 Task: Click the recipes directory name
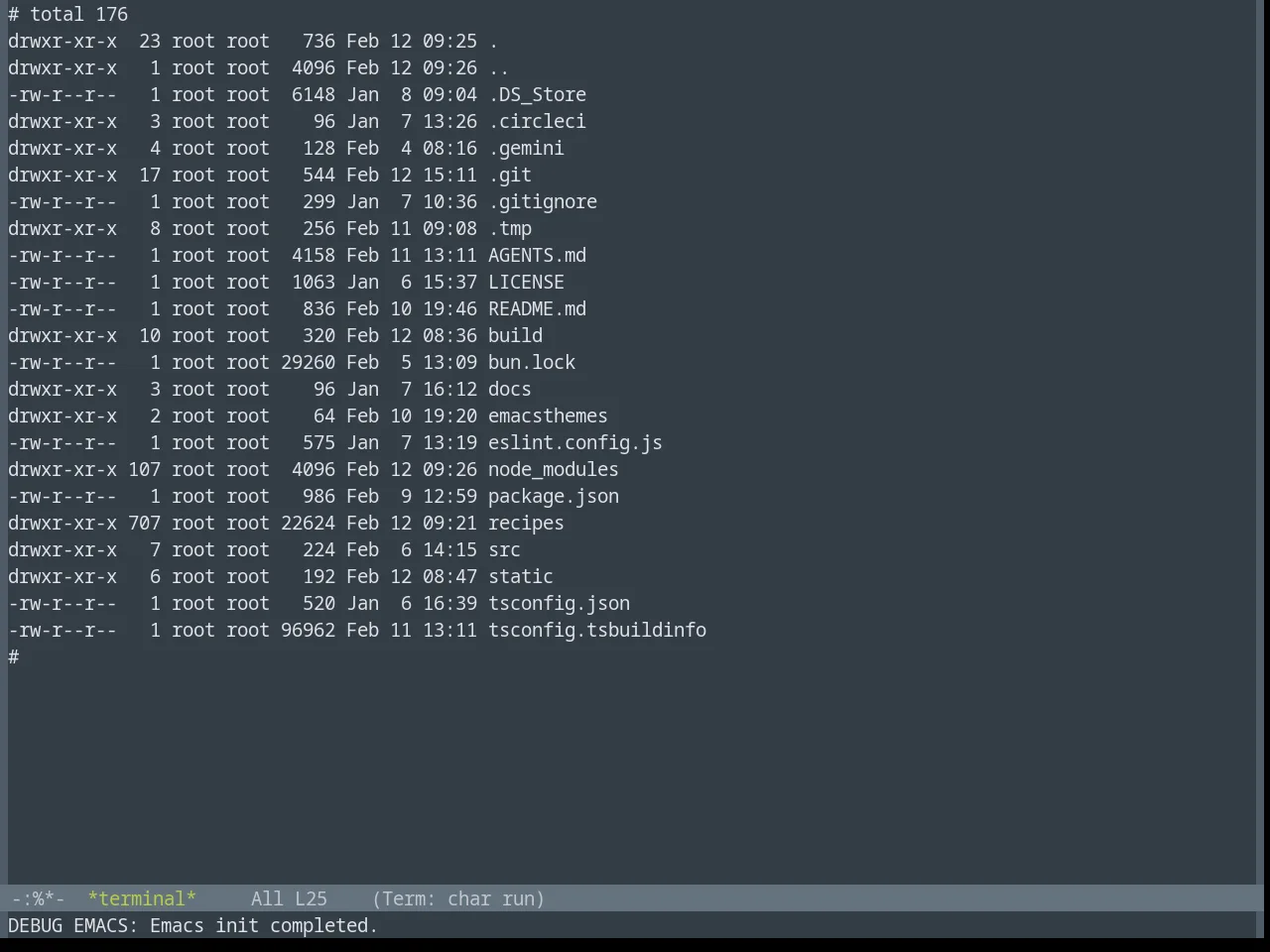(x=526, y=523)
